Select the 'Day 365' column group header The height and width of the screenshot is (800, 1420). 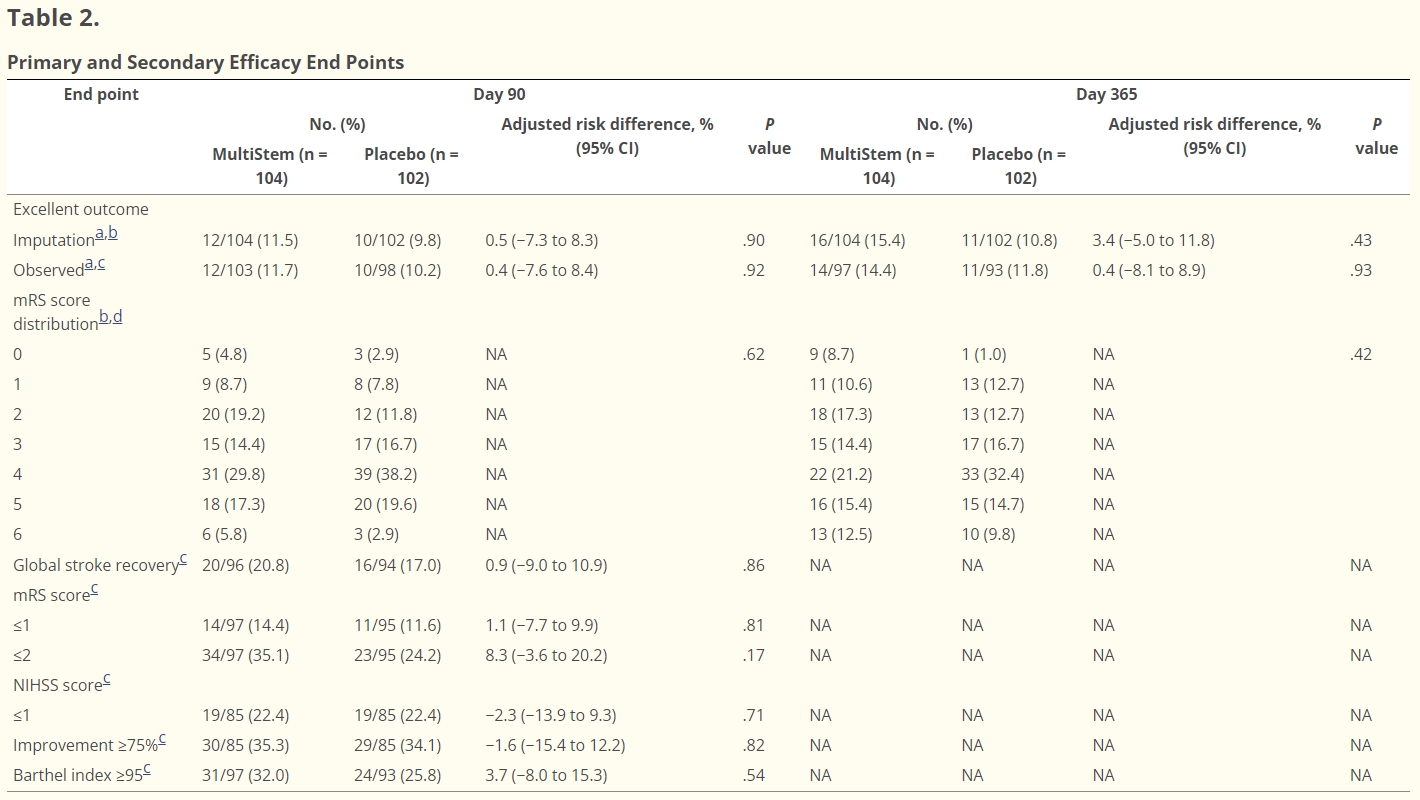[x=1106, y=94]
